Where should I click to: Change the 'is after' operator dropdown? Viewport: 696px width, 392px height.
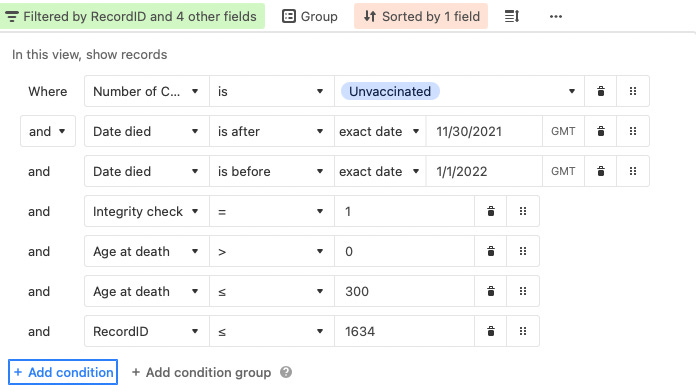coord(272,131)
